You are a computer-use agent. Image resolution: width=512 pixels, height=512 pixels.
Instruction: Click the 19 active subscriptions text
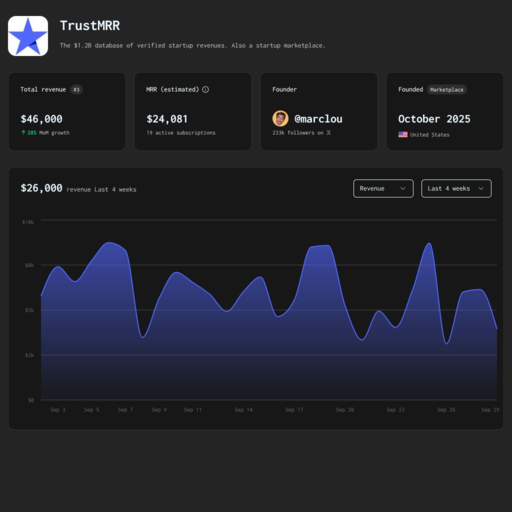coord(181,133)
